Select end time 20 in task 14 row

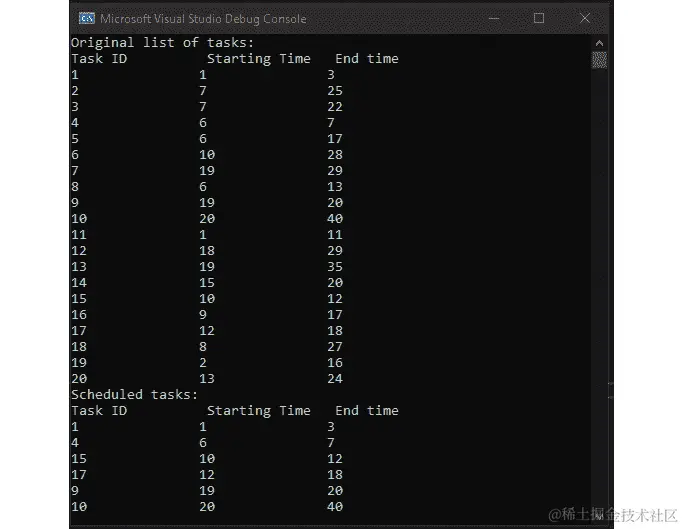point(335,283)
